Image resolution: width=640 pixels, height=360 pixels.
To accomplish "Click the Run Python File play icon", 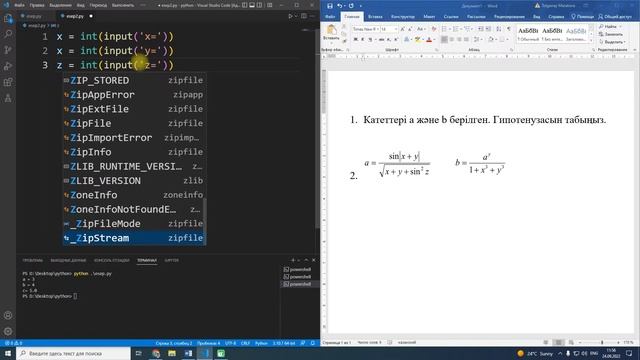I will click(x=291, y=16).
